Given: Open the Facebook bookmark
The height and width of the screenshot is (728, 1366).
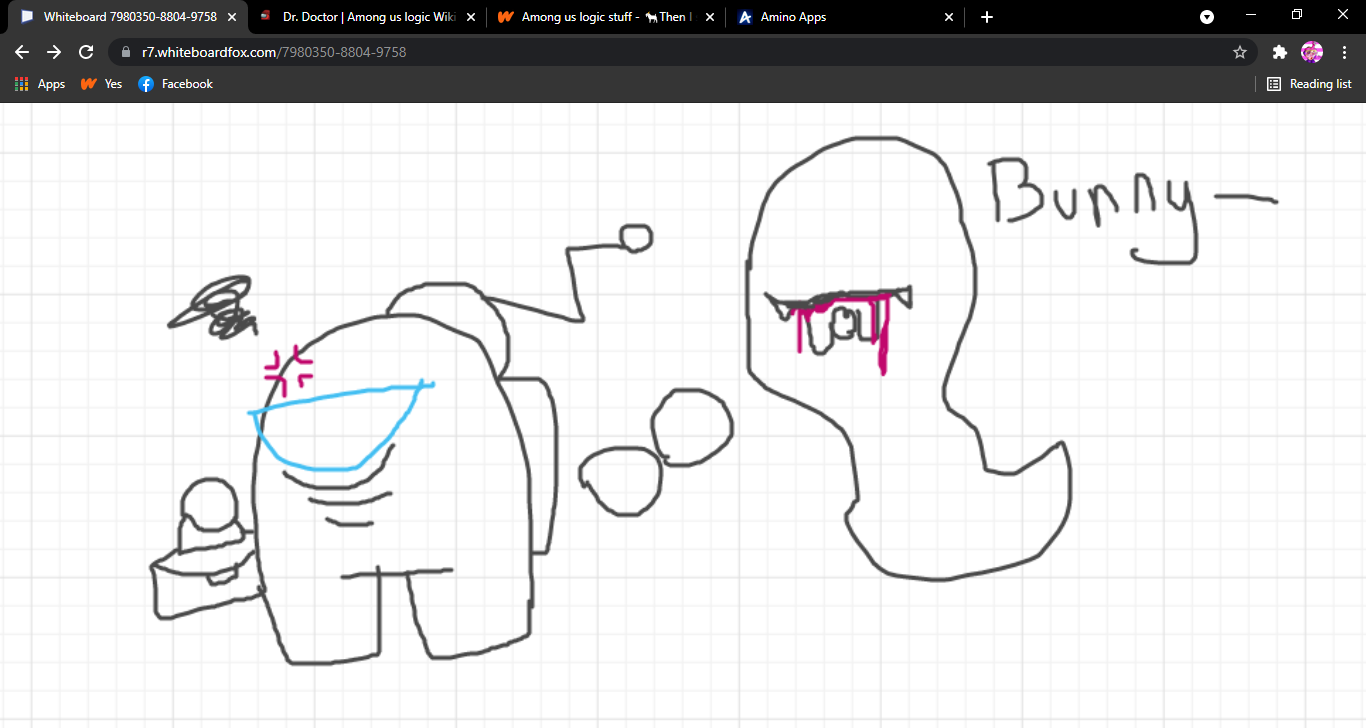Looking at the screenshot, I should pyautogui.click(x=176, y=84).
